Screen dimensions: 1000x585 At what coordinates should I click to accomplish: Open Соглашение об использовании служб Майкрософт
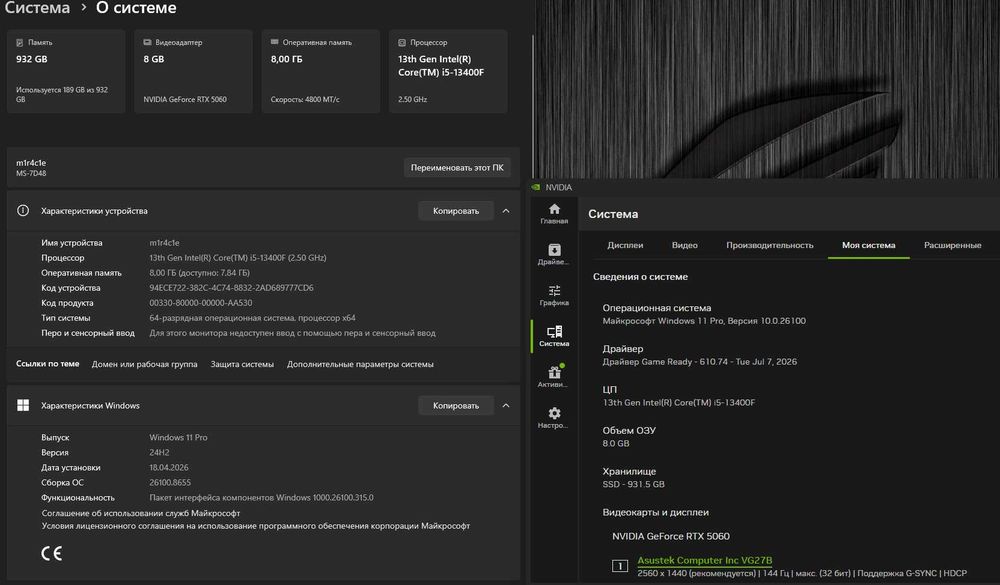pyautogui.click(x=140, y=513)
